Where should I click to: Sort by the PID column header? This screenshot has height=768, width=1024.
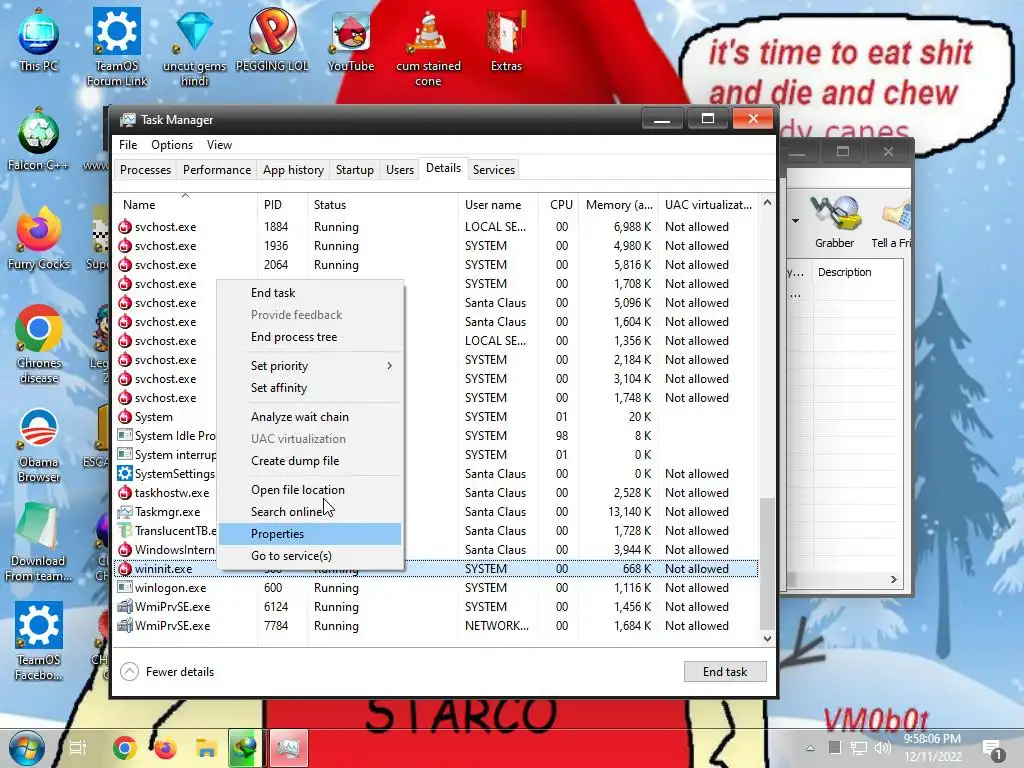pos(282,204)
